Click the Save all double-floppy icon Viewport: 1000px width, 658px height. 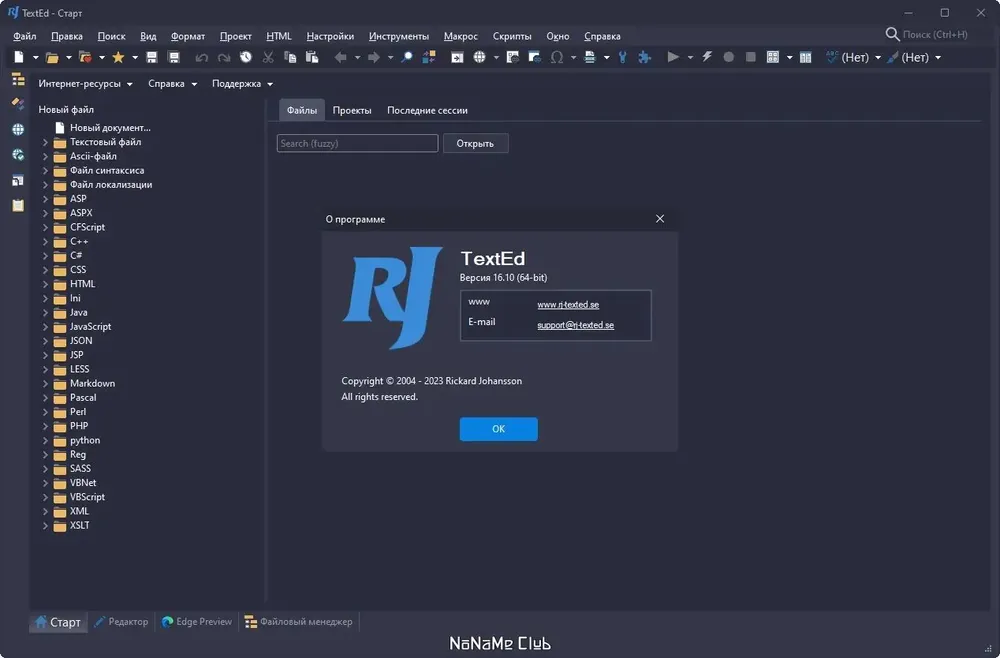click(173, 57)
